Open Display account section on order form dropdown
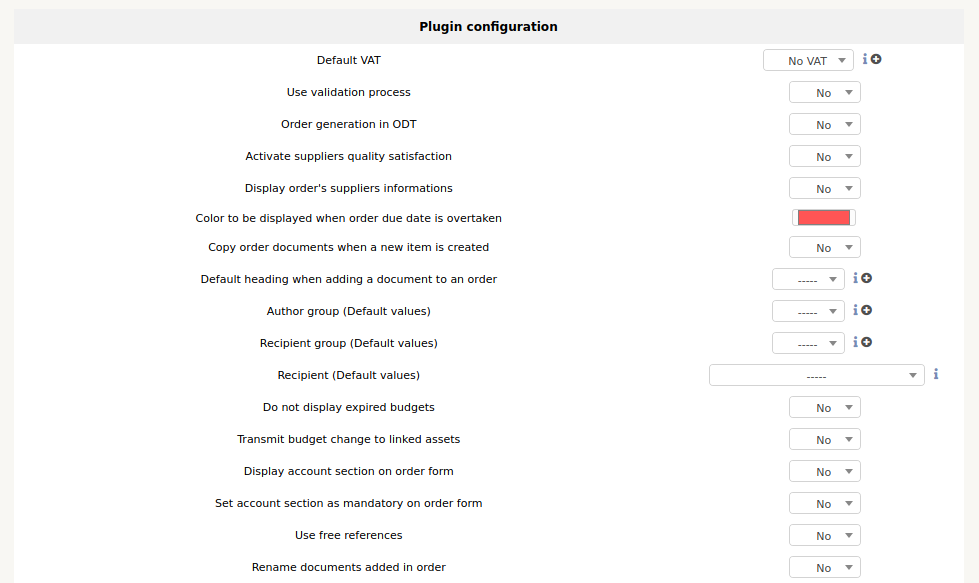 (x=824, y=472)
